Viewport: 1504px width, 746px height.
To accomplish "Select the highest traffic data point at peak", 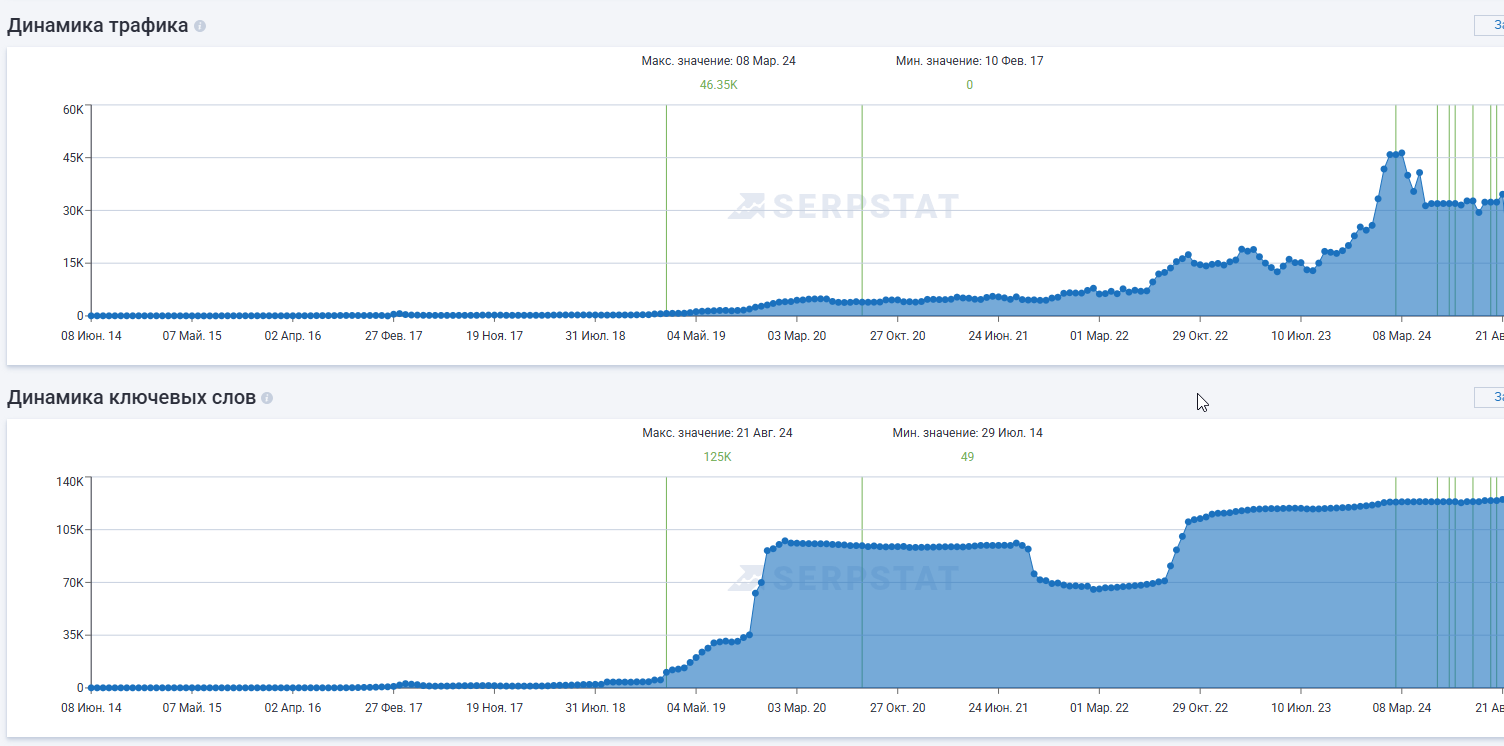I will pos(1401,153).
